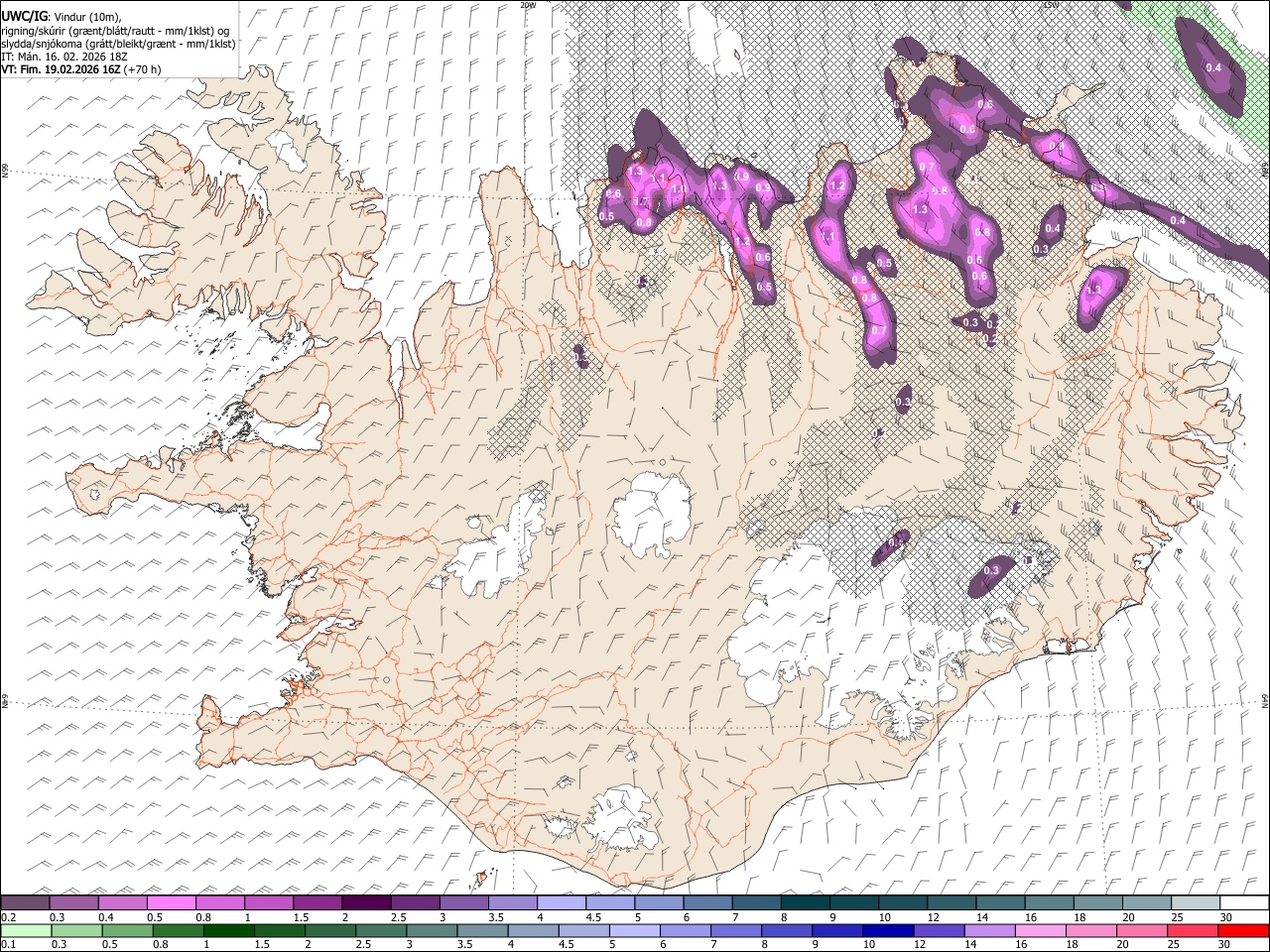Click the 1.7 snowfall value on the map
Image resolution: width=1270 pixels, height=952 pixels.
click(x=640, y=202)
